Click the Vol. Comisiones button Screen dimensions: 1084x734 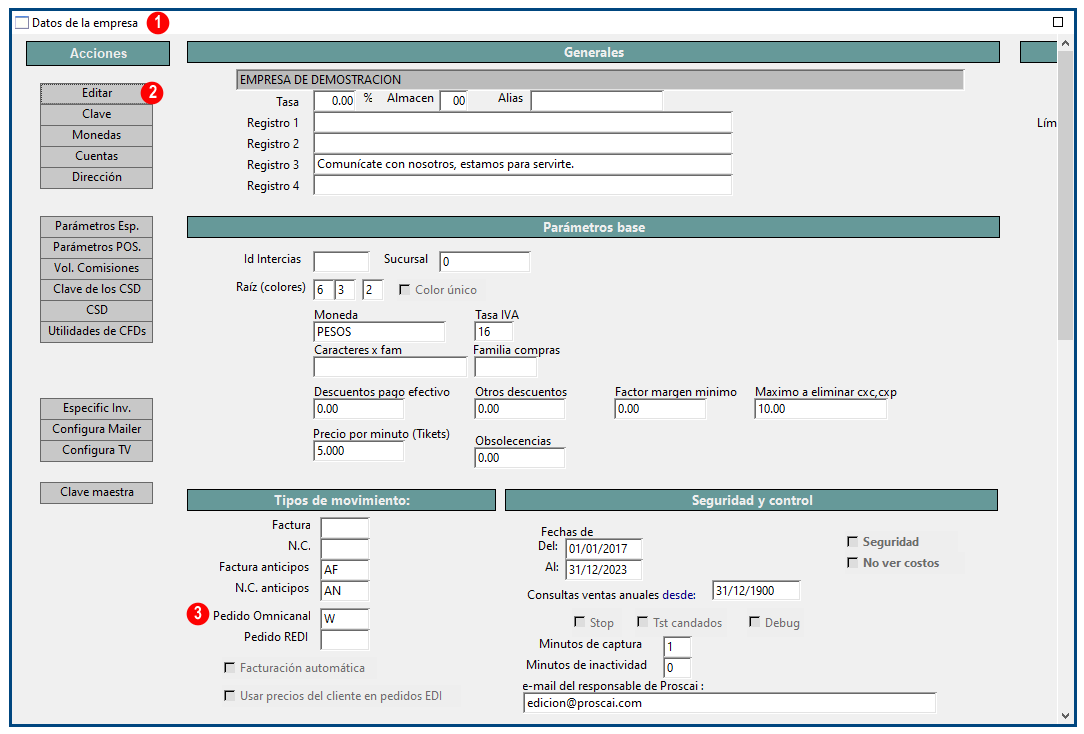click(x=97, y=268)
